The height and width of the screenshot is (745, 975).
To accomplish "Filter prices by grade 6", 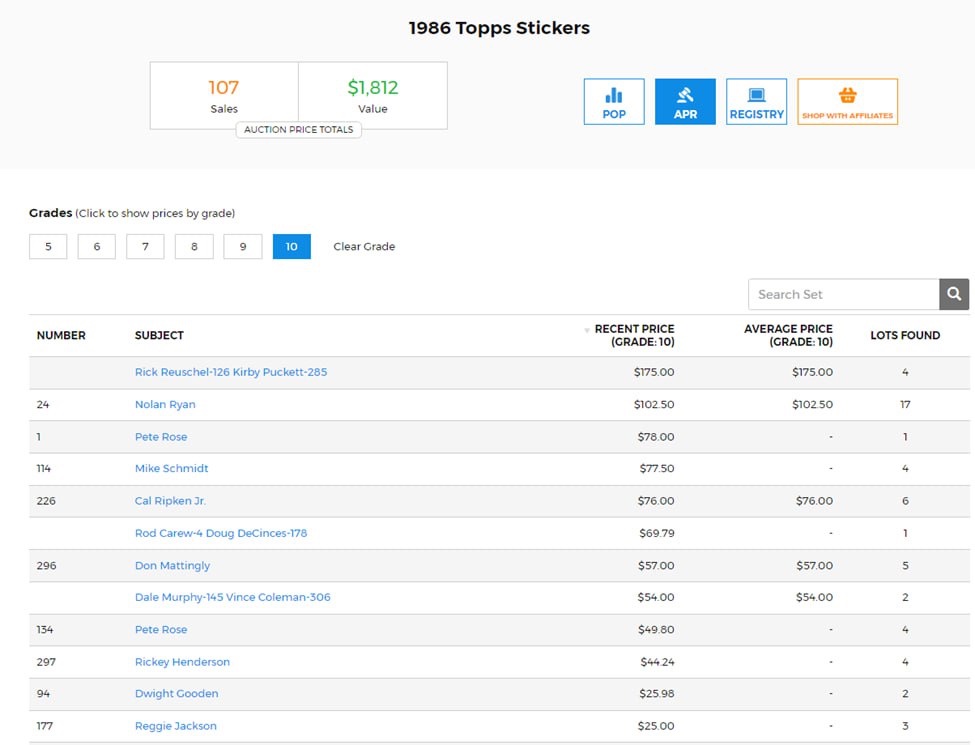I will tap(96, 246).
